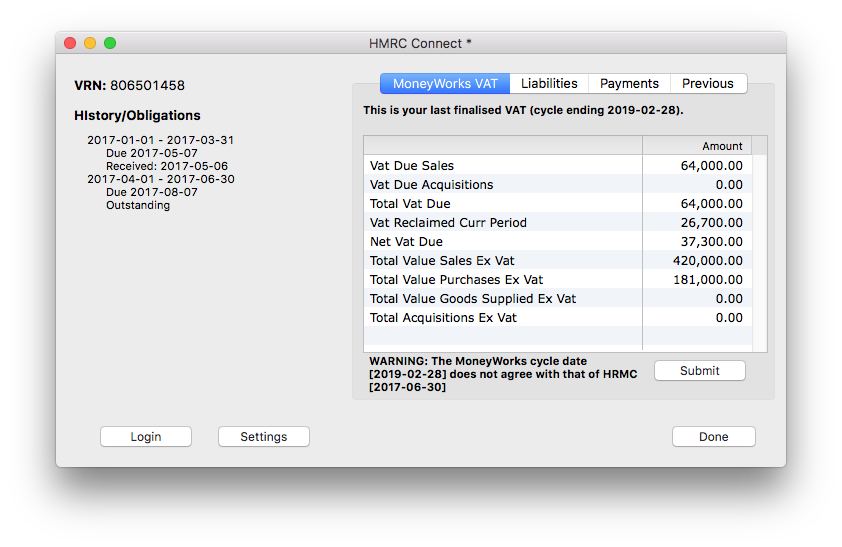The image size is (842, 547).
Task: Select the Total Vat Due row
Action: click(558, 203)
